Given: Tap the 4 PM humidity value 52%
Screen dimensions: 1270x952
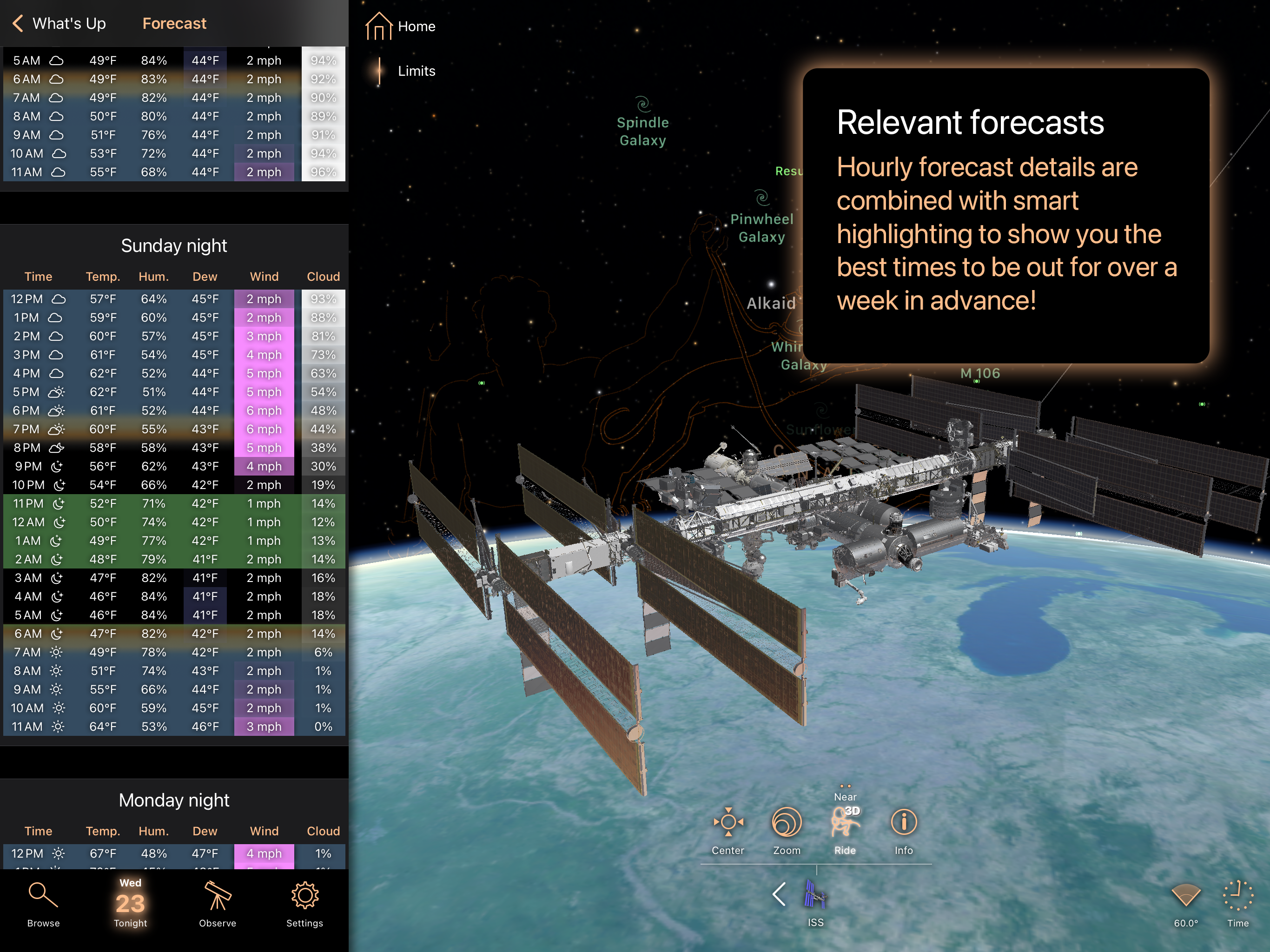Looking at the screenshot, I should (x=154, y=373).
